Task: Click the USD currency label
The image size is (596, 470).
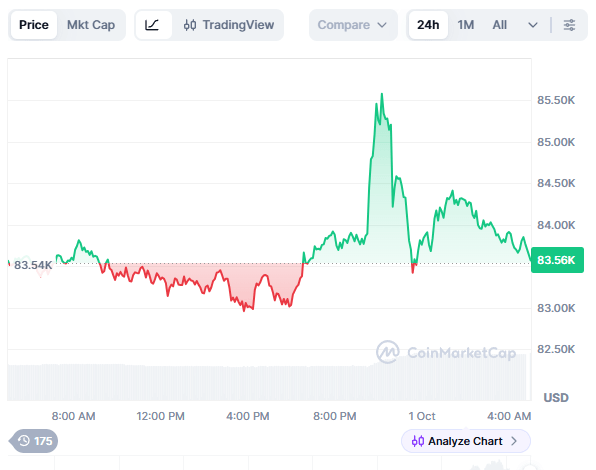Action: [x=556, y=397]
